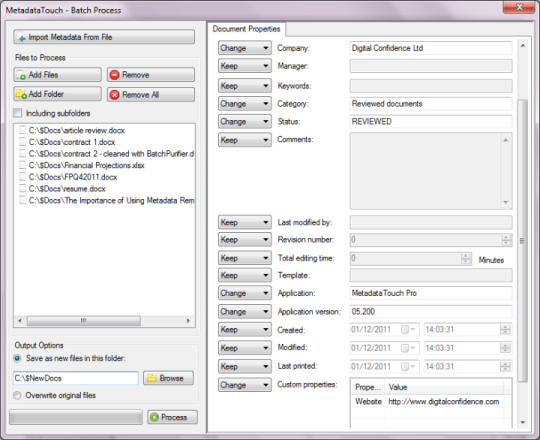The height and width of the screenshot is (440, 540).
Task: Click the Browse button
Action: [168, 378]
